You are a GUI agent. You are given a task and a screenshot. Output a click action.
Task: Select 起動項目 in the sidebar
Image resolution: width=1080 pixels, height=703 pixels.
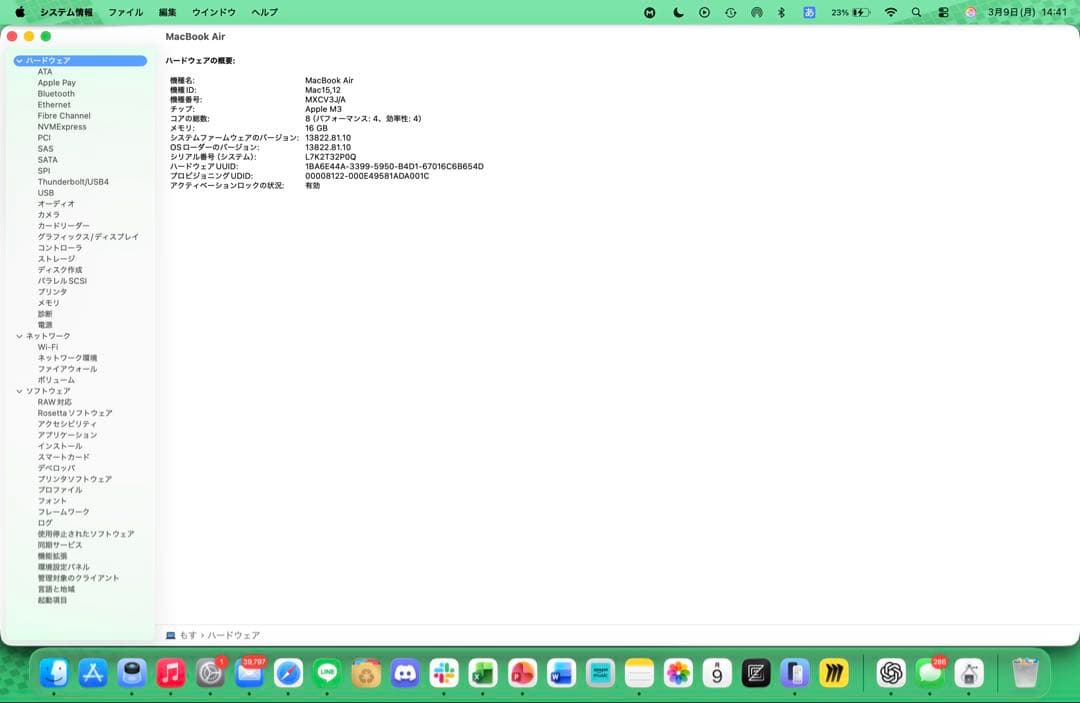(52, 600)
